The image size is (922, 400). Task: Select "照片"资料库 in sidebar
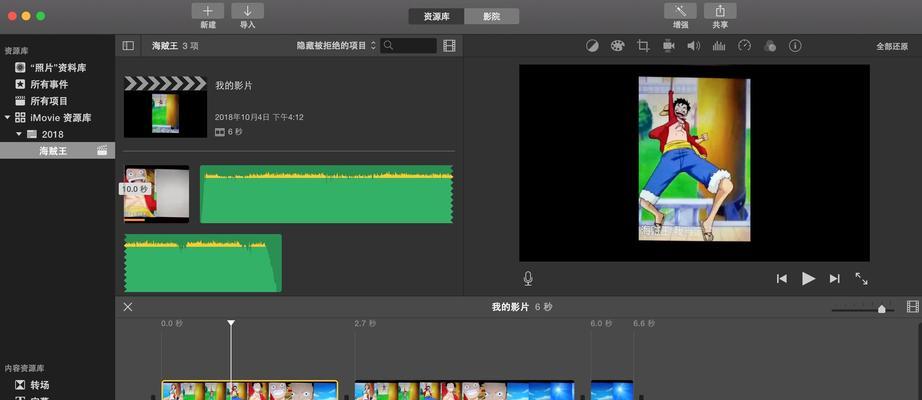click(58, 68)
